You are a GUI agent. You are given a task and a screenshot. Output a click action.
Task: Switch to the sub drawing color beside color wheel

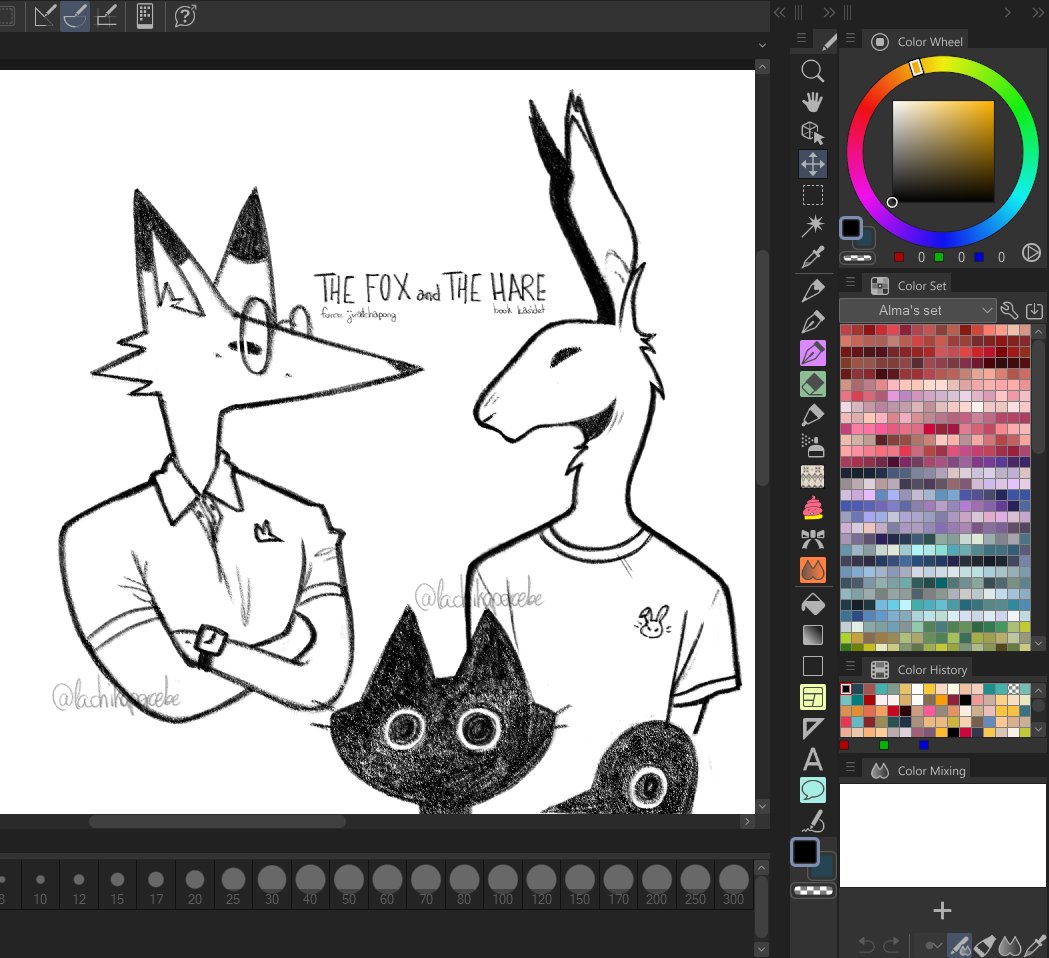(865, 237)
